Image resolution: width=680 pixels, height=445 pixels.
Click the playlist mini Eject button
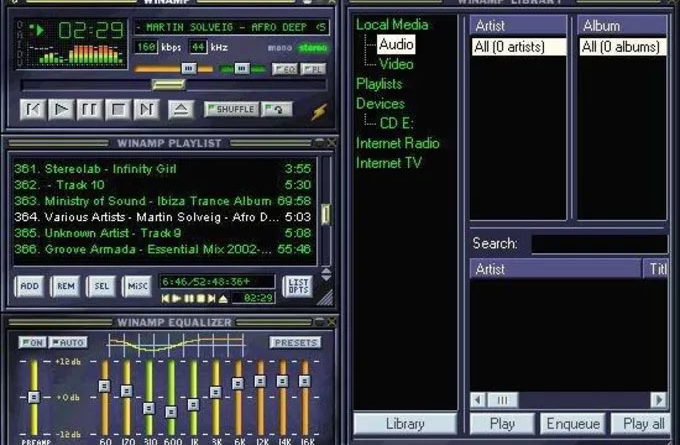[x=223, y=298]
